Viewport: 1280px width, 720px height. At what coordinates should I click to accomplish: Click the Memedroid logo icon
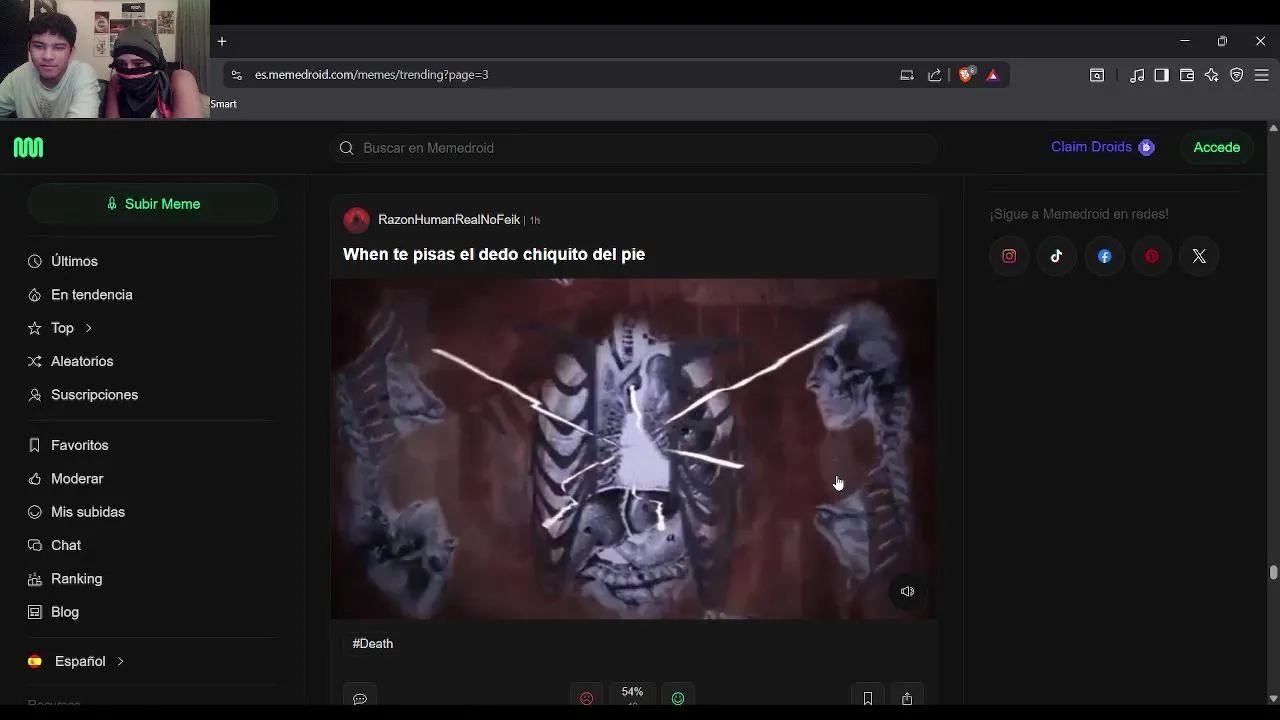click(x=28, y=148)
